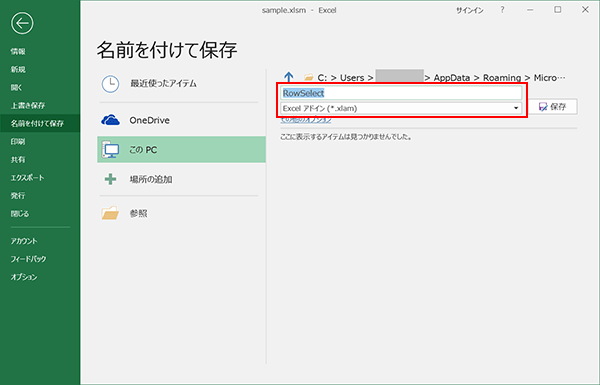Click the file name field containing RowSelect
The image size is (600, 385).
pyautogui.click(x=401, y=93)
